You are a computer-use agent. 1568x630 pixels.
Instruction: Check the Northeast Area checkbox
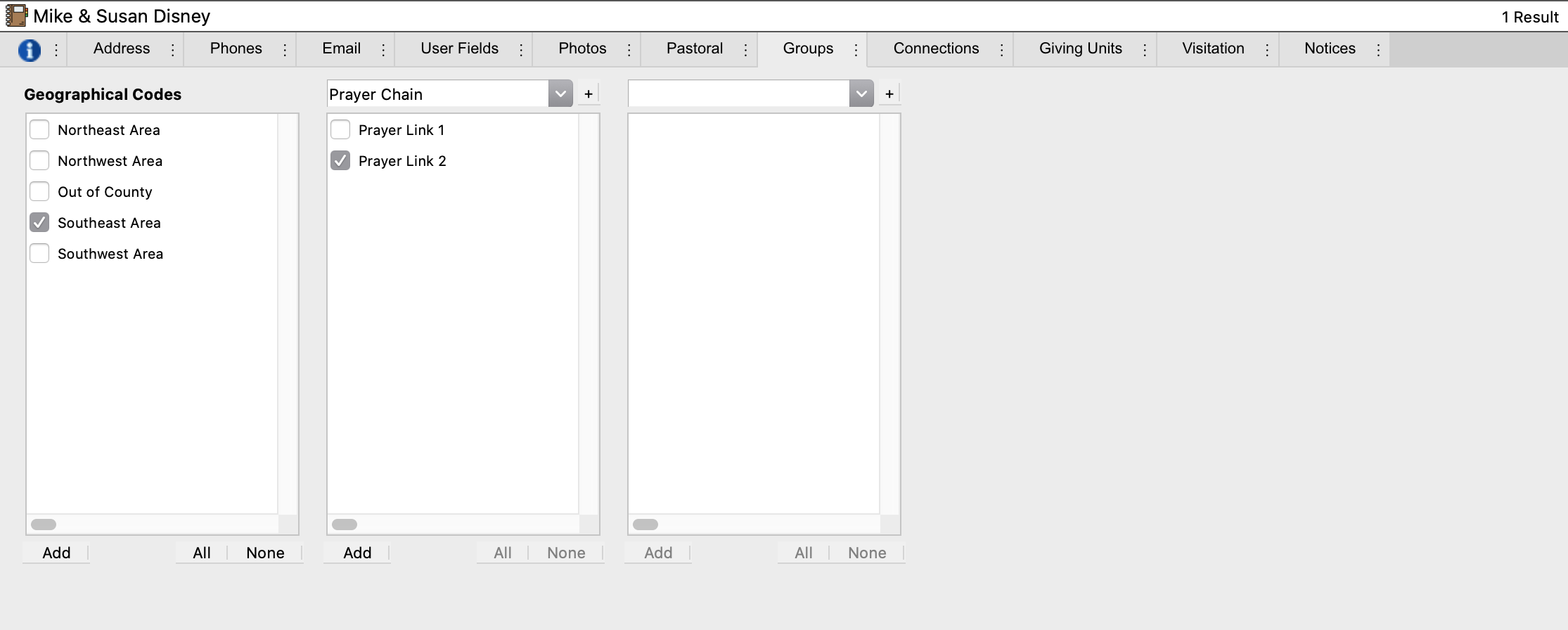(39, 130)
